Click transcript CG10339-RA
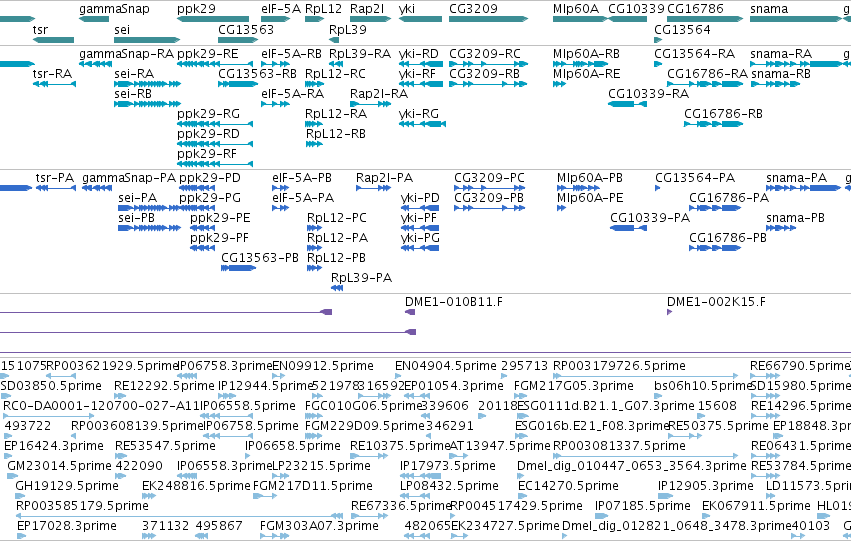Image resolution: width=851 pixels, height=541 pixels. click(649, 94)
